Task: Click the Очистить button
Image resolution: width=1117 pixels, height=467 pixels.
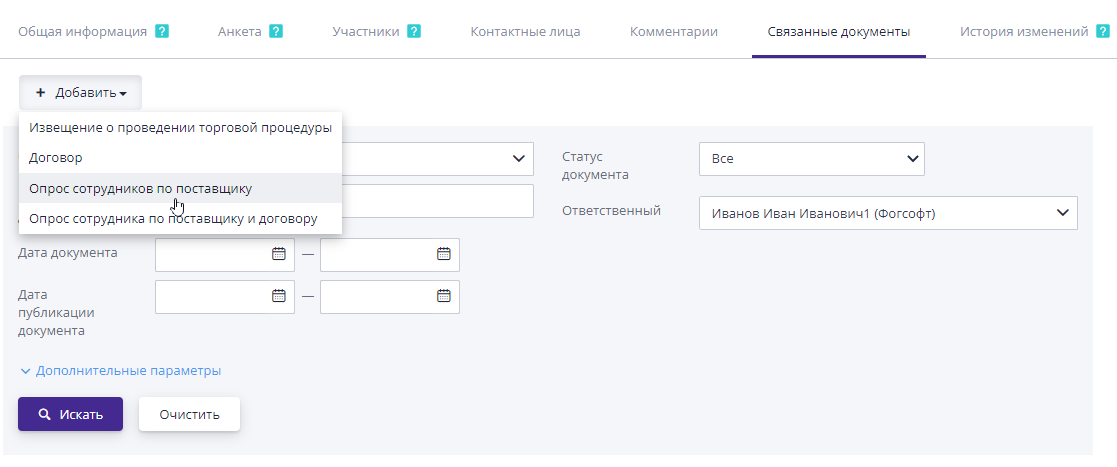Action: (189, 414)
